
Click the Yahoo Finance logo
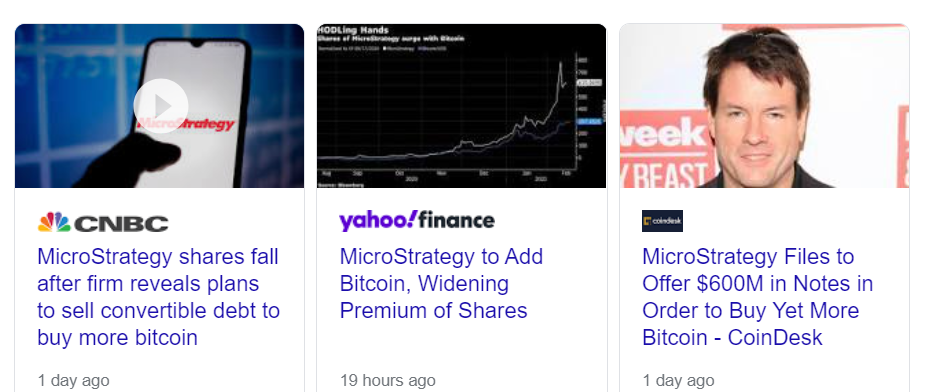(x=417, y=221)
